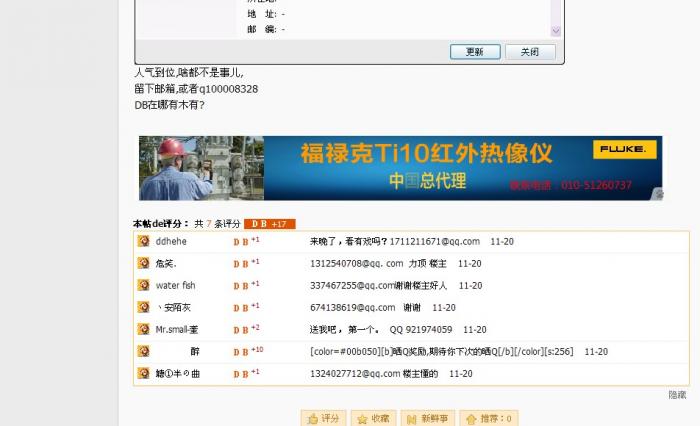
Task: Click the avatar icon beside ddhehe
Action: pyautogui.click(x=143, y=241)
